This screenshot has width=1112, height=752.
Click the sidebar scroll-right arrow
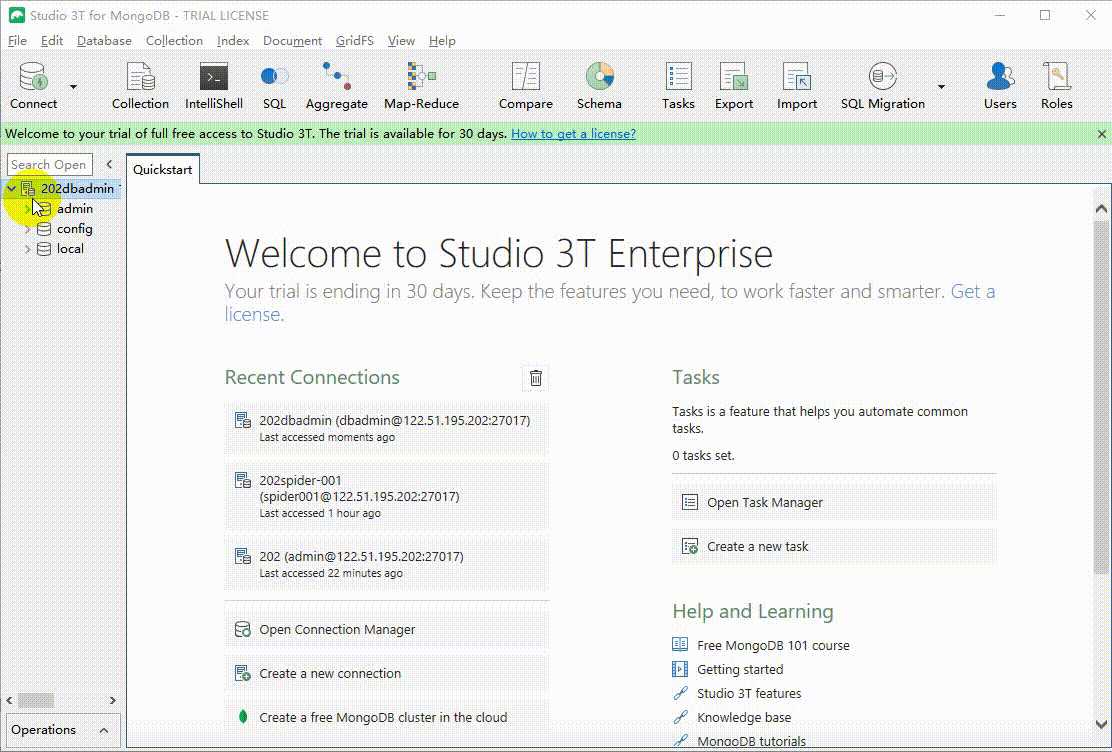tap(113, 700)
